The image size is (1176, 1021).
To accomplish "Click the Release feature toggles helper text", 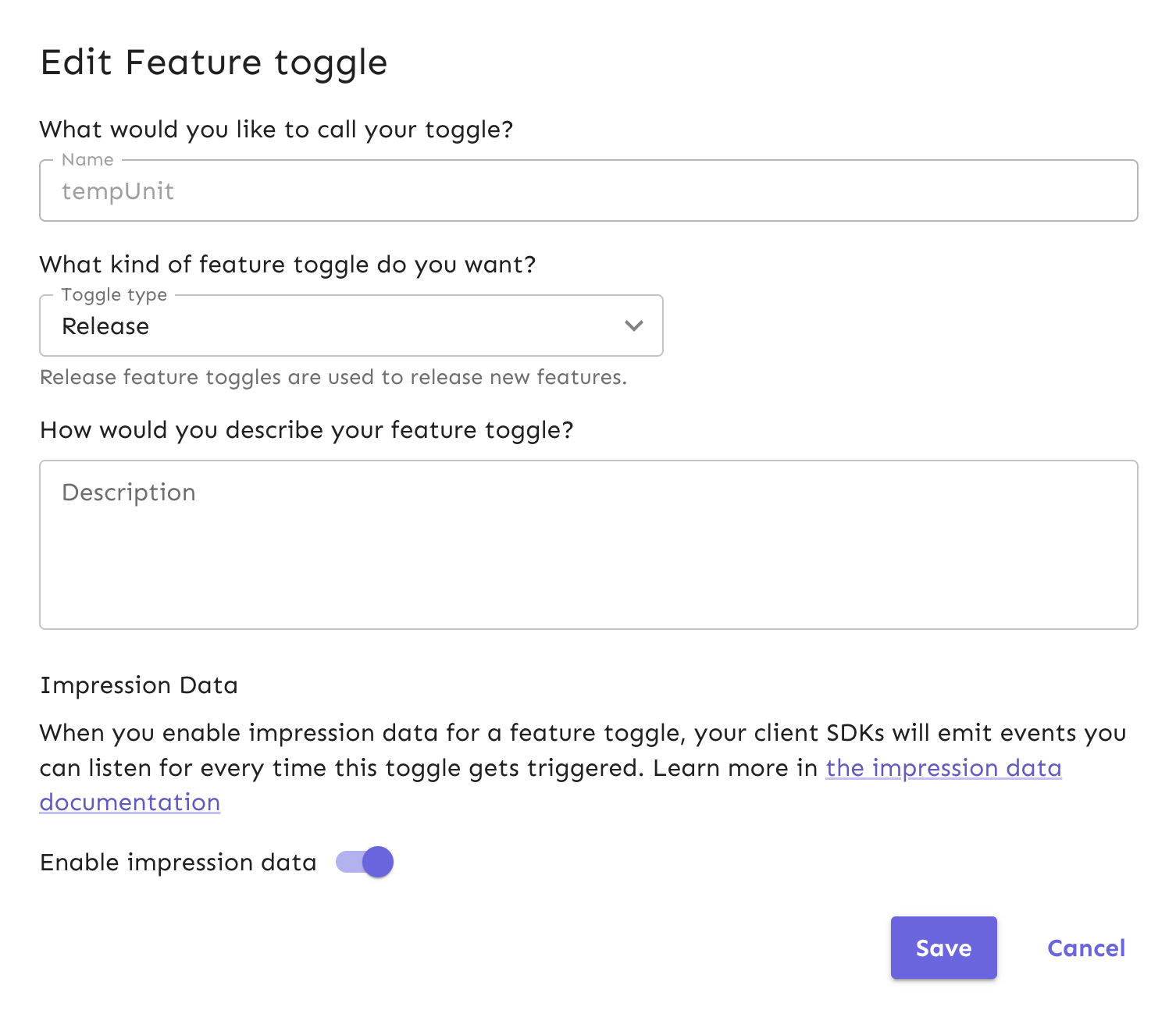I will (333, 377).
